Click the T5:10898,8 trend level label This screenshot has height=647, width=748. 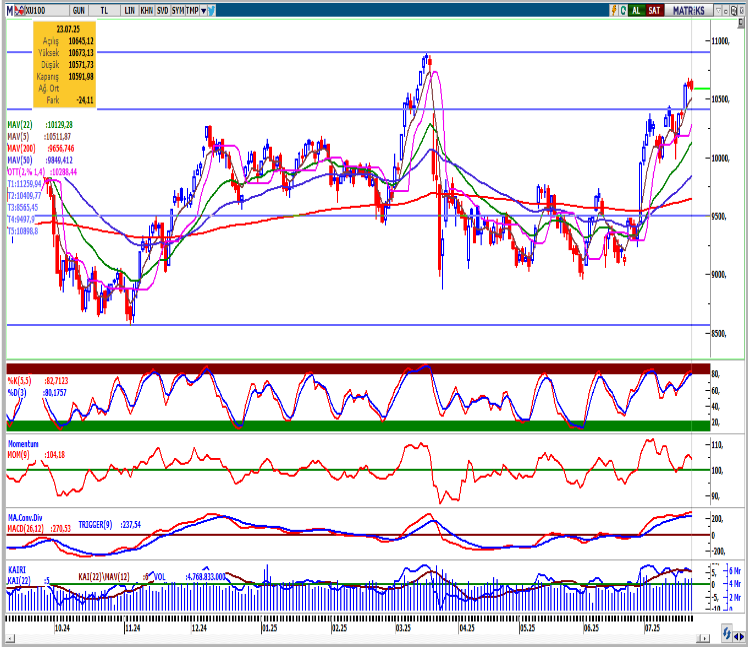coord(23,231)
